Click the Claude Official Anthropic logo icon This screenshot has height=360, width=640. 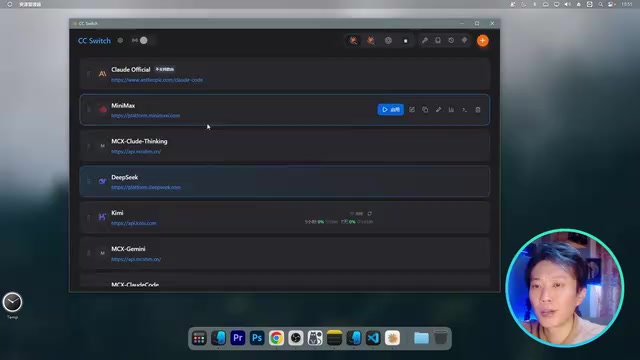point(102,74)
